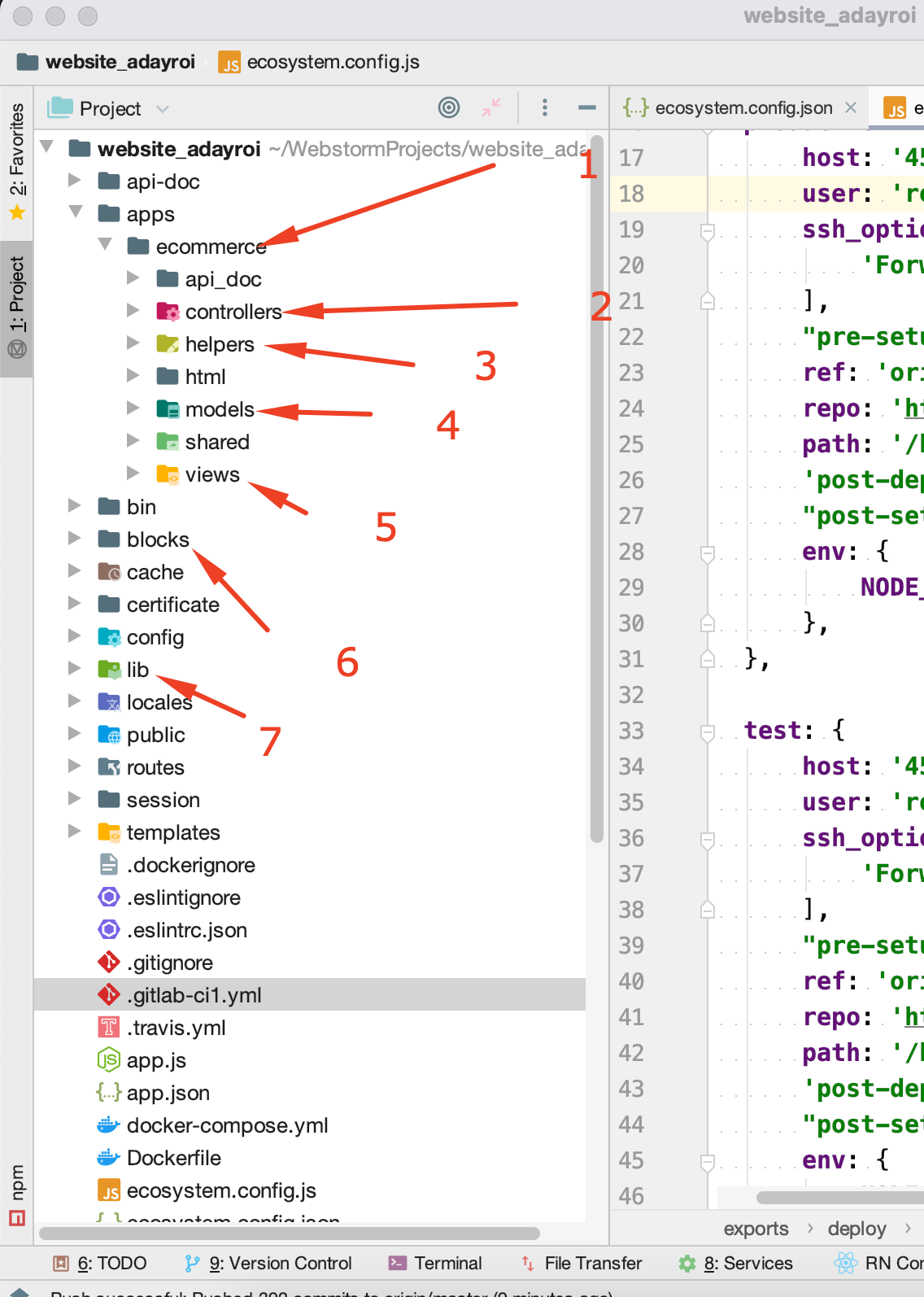Image resolution: width=924 pixels, height=1297 pixels.
Task: Click the Project panel vertical scrollbar
Action: point(596,488)
